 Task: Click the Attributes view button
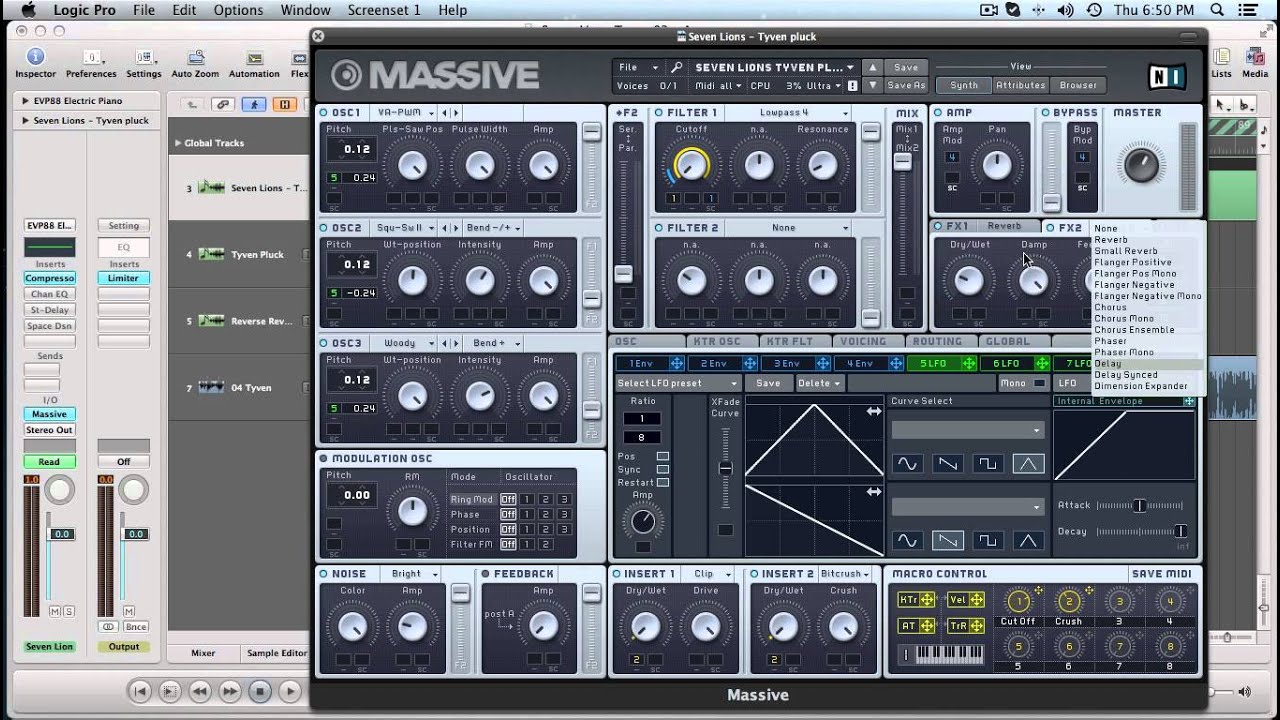[x=1021, y=85]
